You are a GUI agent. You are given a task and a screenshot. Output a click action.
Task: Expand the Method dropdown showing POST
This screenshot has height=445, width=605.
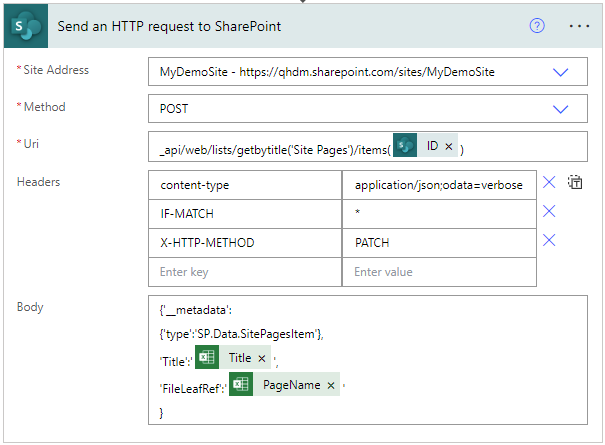point(560,109)
